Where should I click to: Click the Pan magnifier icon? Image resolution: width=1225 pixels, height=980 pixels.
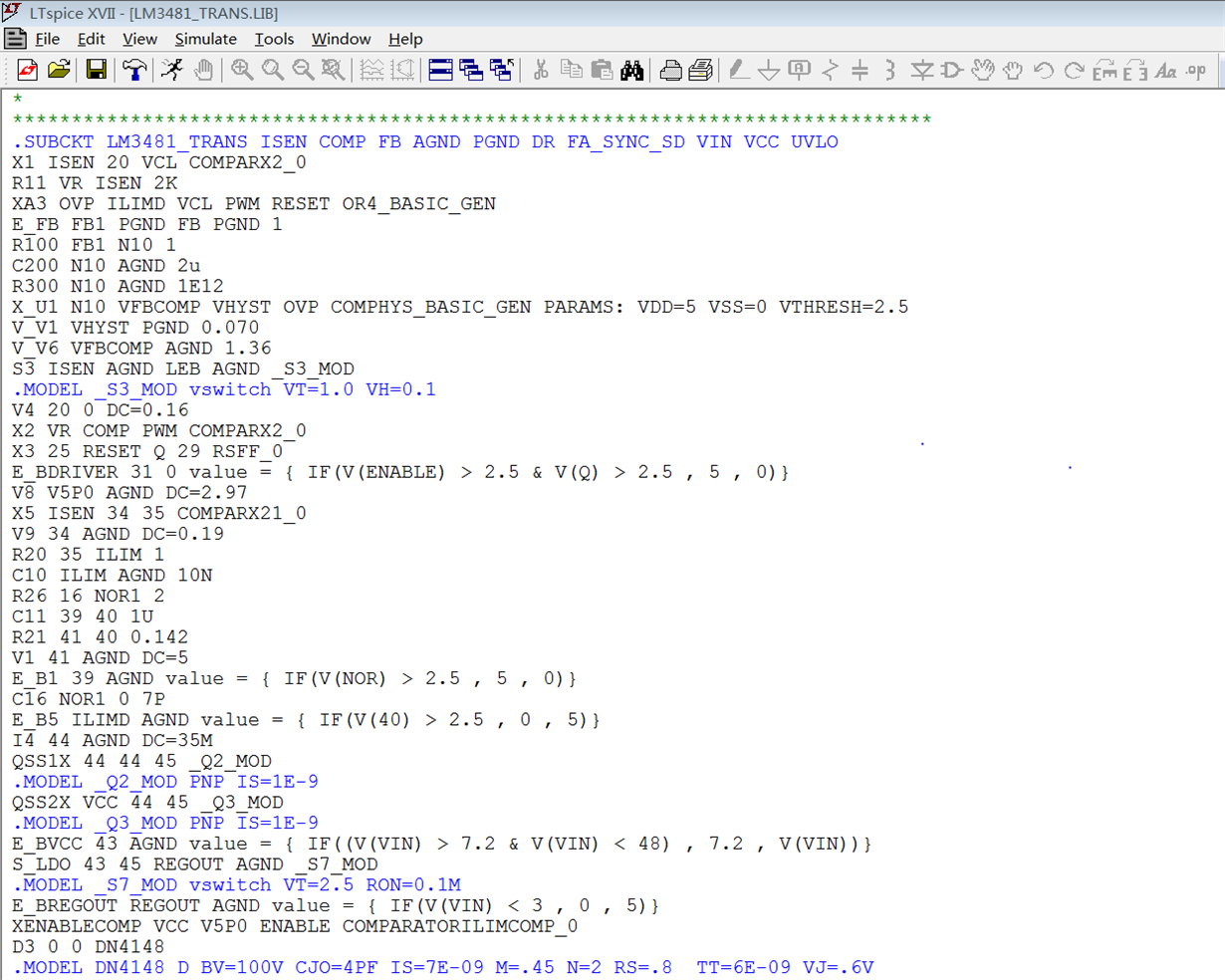pos(272,70)
